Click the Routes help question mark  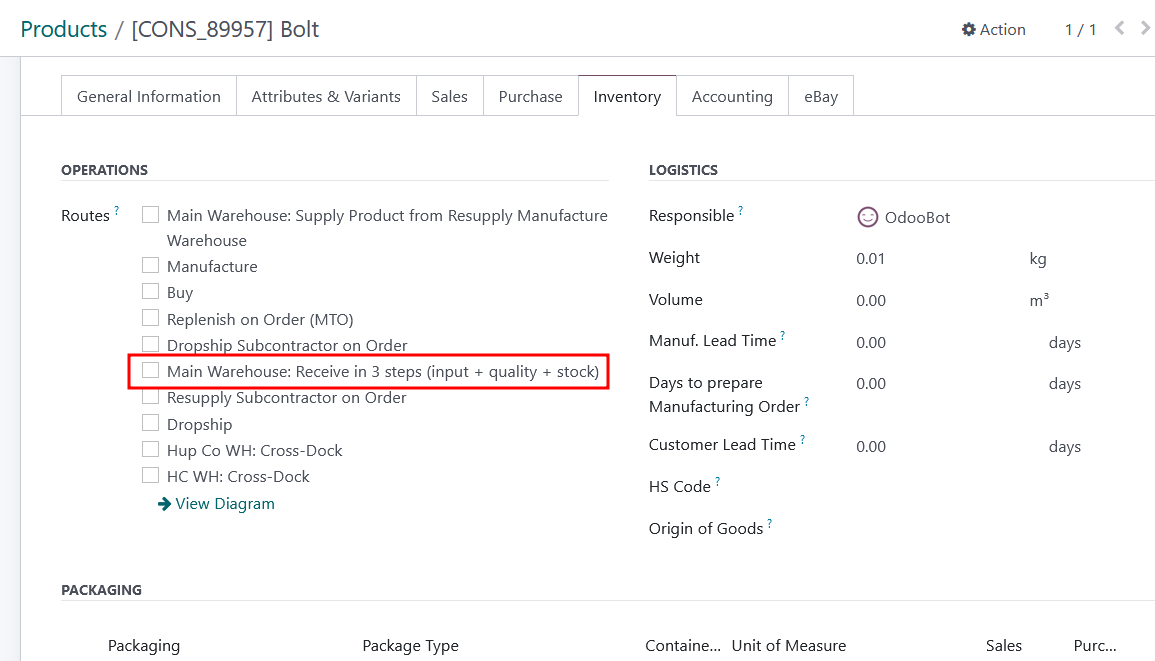click(117, 211)
